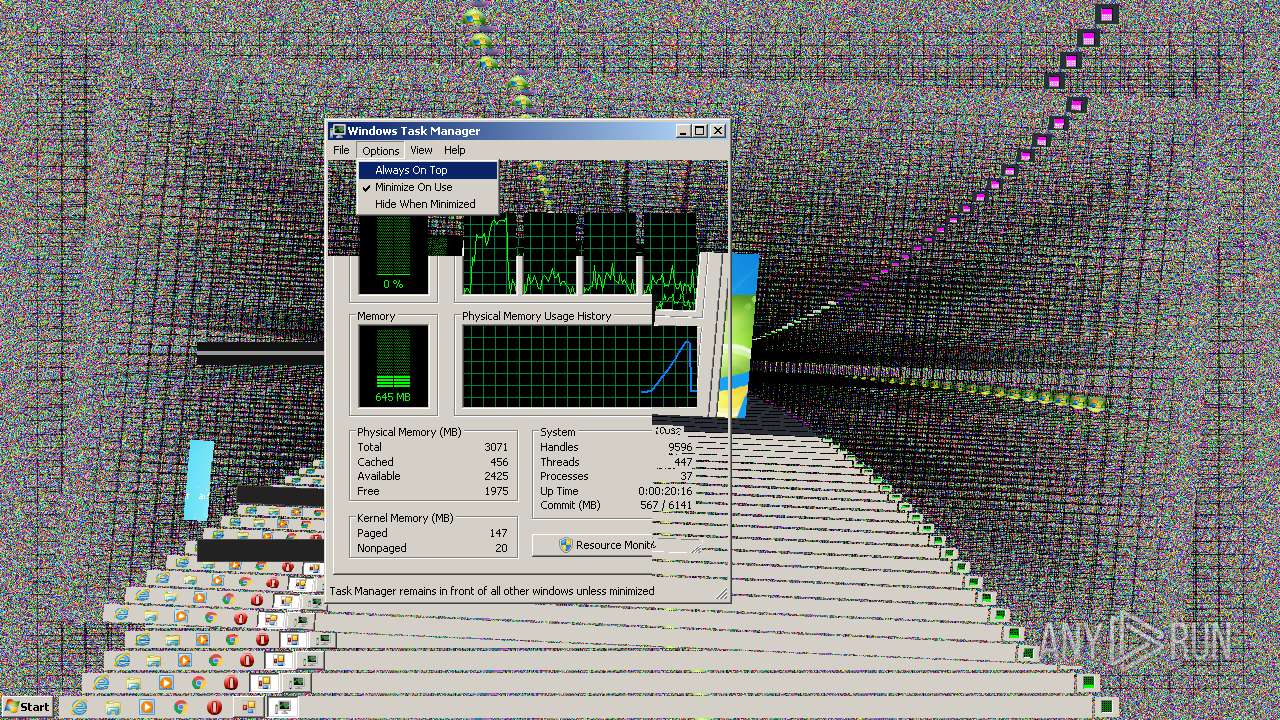Viewport: 1280px width, 720px height.
Task: Click the Physical Memory Usage History graph
Action: click(579, 366)
